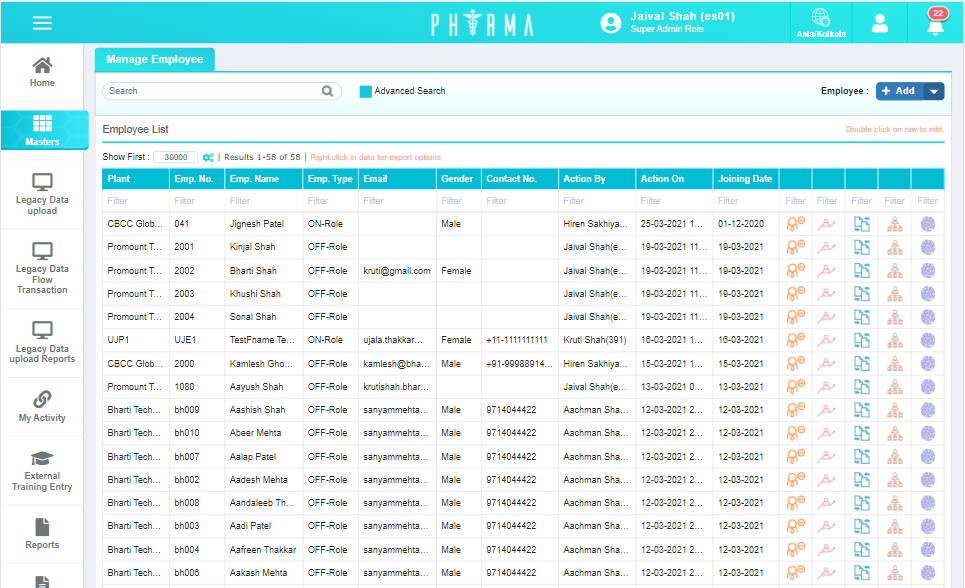Open the Masters section in the sidebar

pyautogui.click(x=43, y=130)
